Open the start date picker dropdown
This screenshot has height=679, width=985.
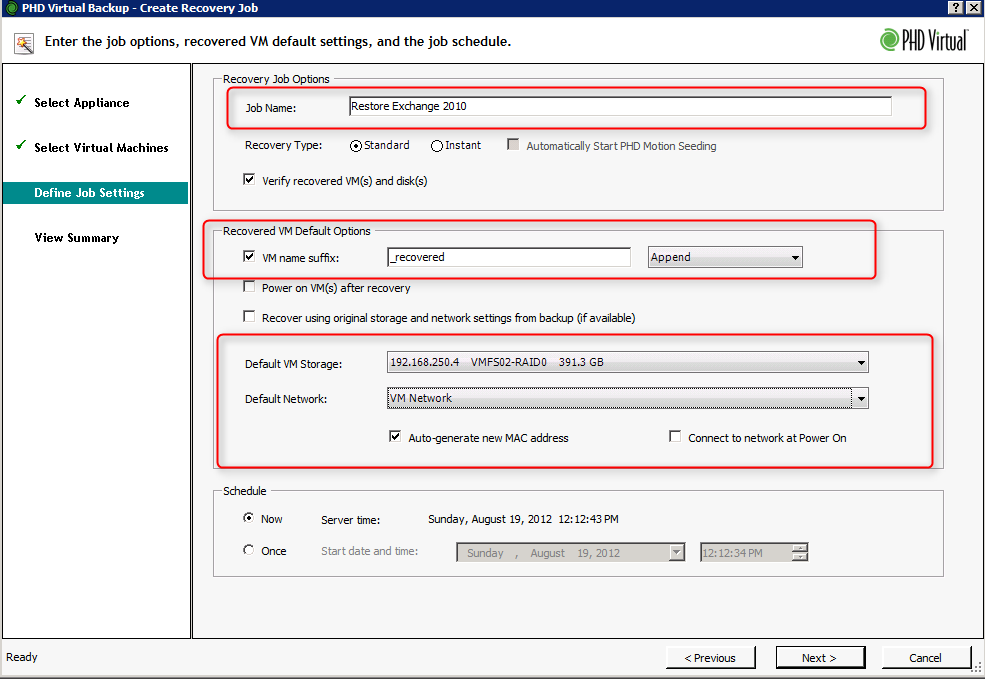[x=676, y=553]
